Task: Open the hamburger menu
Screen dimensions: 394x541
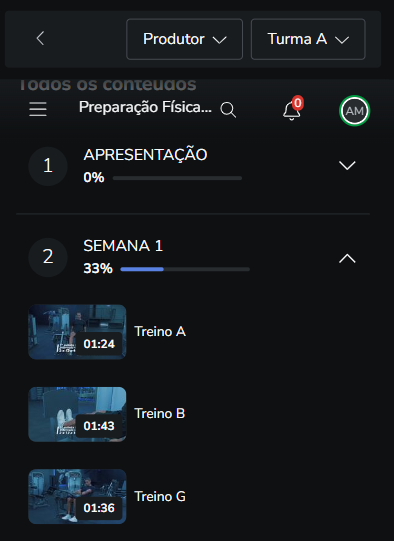Action: point(38,109)
